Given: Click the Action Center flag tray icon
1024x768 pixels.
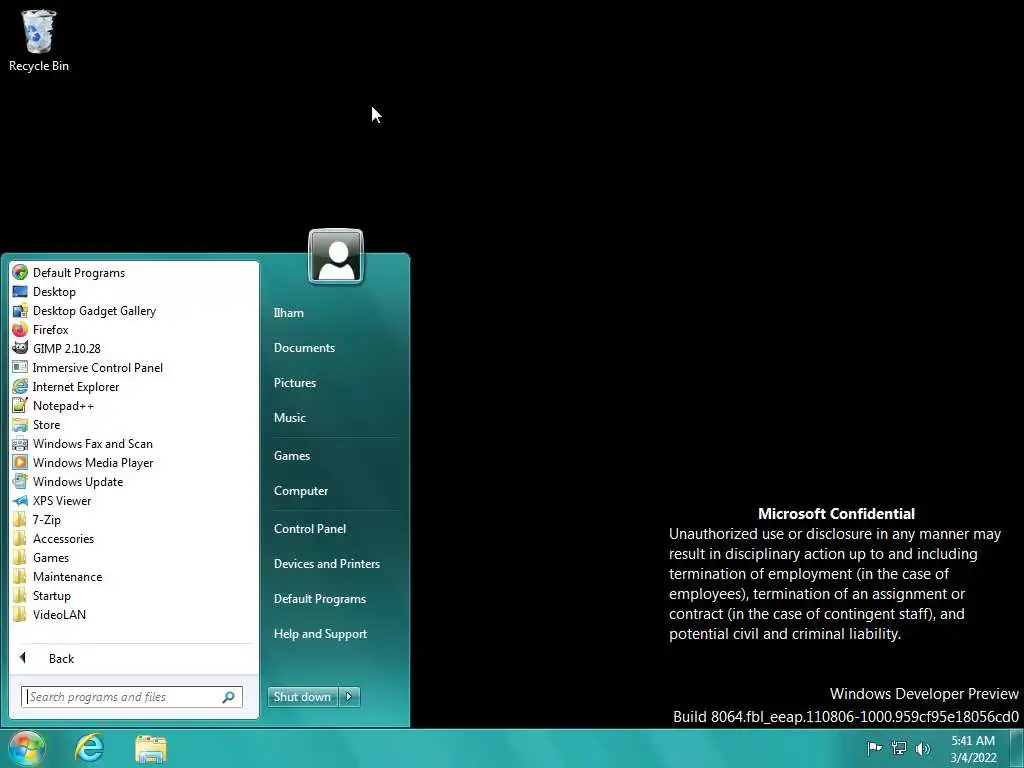Looking at the screenshot, I should click(x=874, y=748).
